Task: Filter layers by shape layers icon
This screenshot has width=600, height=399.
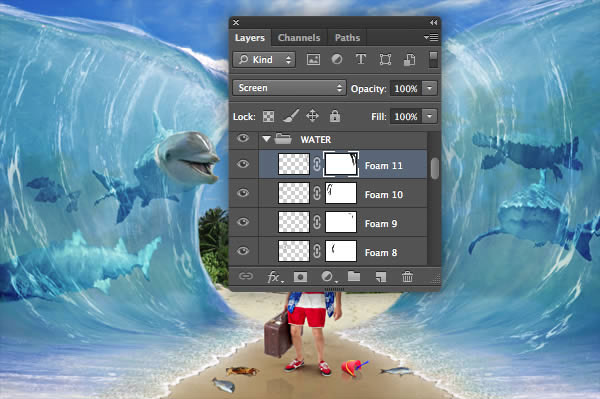Action: point(385,60)
